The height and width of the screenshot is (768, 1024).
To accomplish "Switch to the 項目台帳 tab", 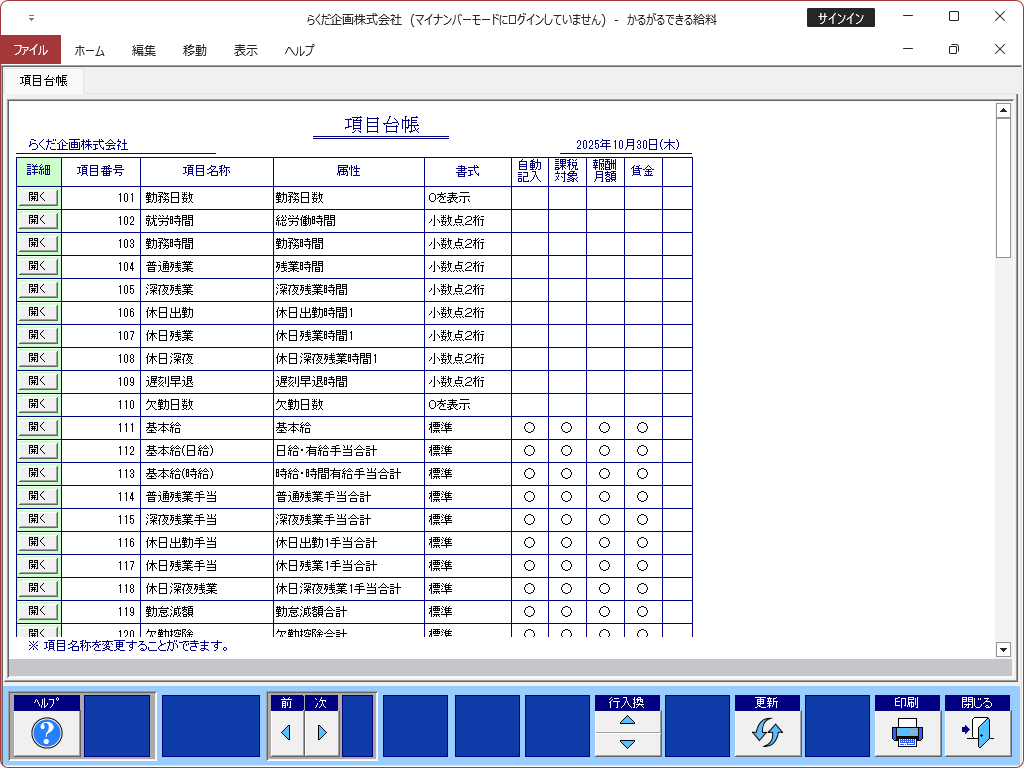I will point(43,81).
